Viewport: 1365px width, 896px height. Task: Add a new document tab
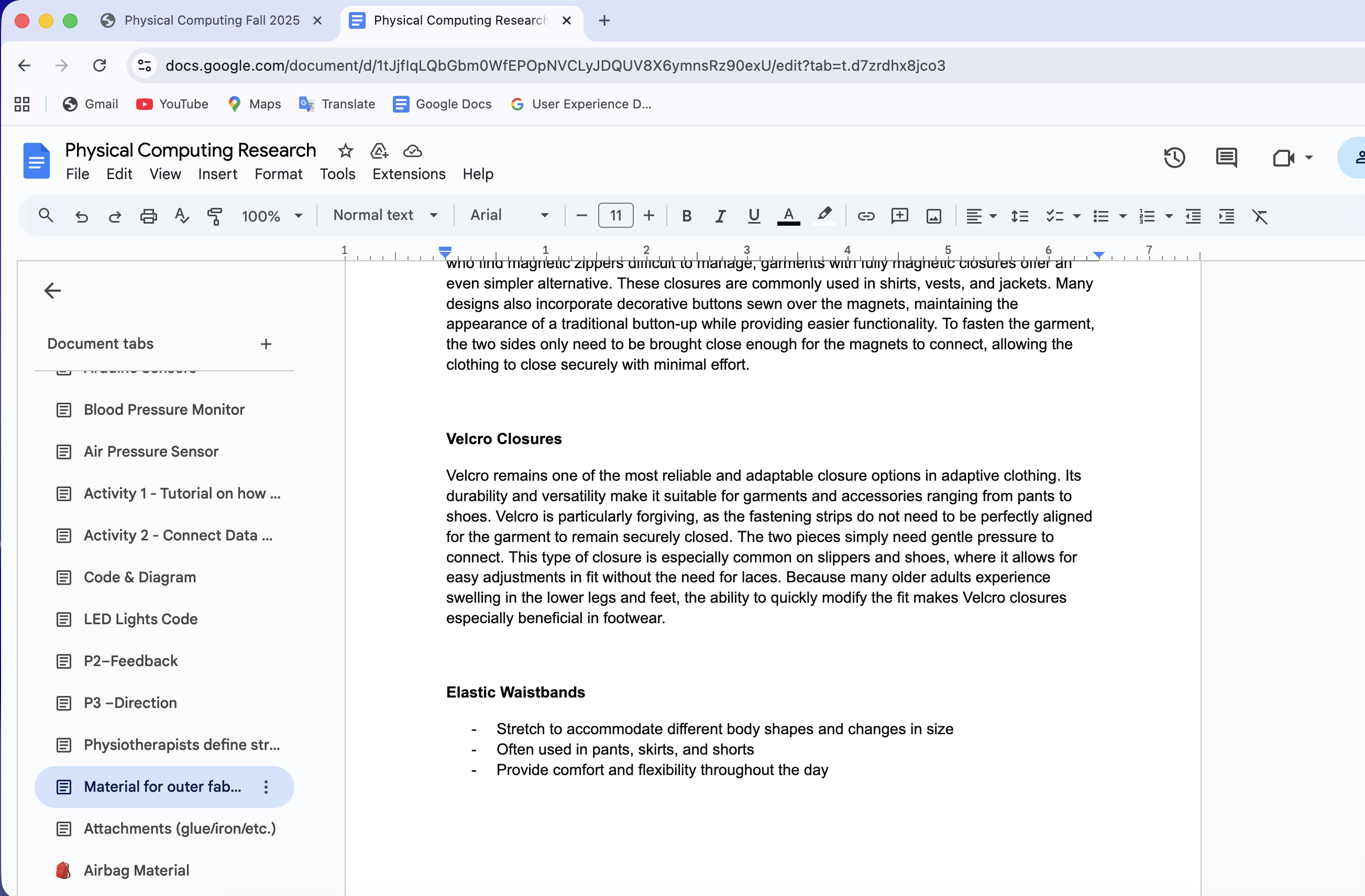pos(266,344)
